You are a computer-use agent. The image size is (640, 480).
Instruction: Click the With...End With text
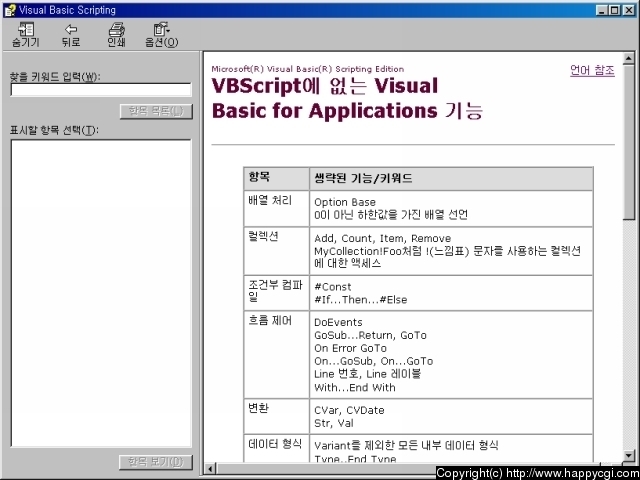(355, 387)
